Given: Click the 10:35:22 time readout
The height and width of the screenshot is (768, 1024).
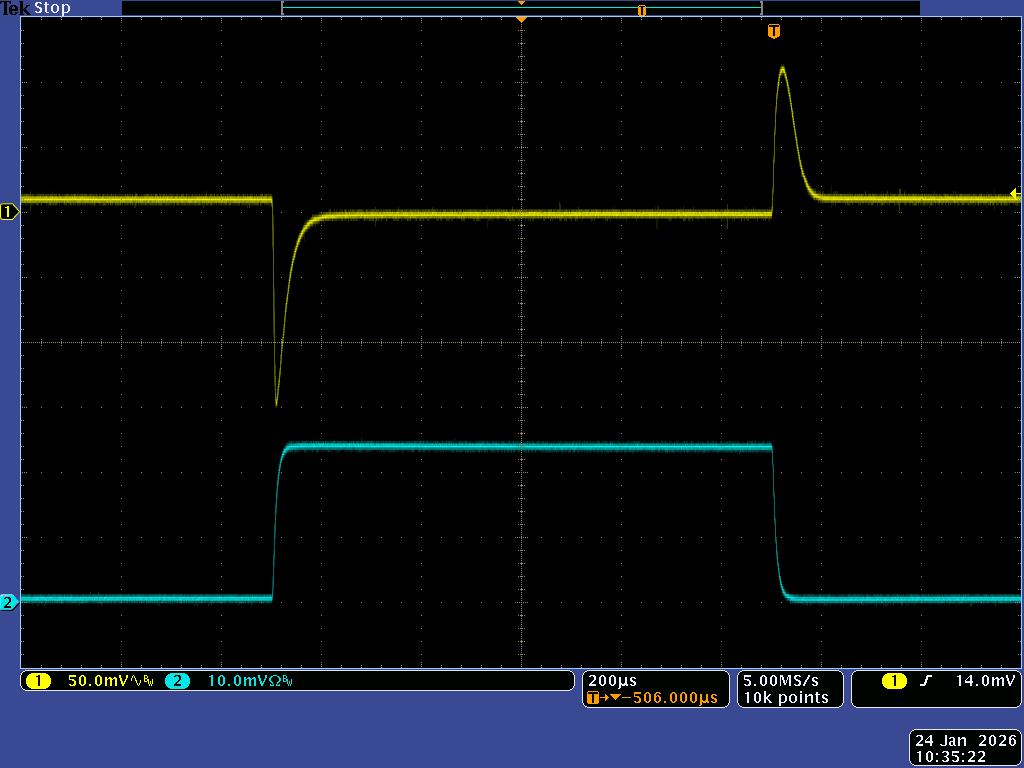Looking at the screenshot, I should click(951, 757).
